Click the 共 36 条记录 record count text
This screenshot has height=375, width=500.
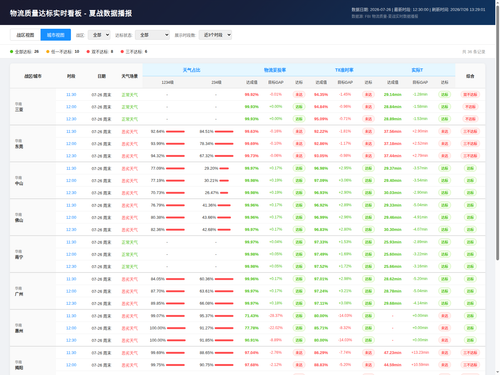click(473, 52)
